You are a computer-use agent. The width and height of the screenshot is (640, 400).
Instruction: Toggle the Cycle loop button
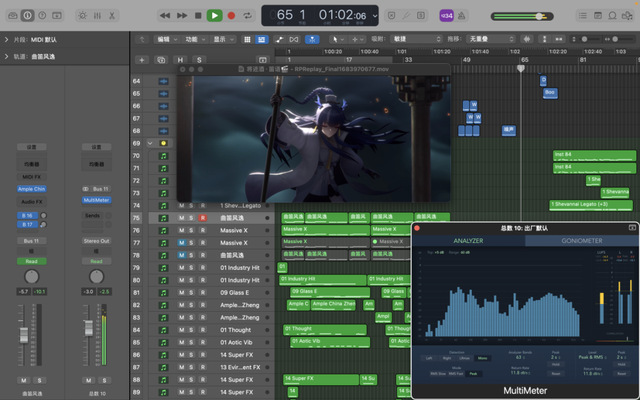coord(247,16)
